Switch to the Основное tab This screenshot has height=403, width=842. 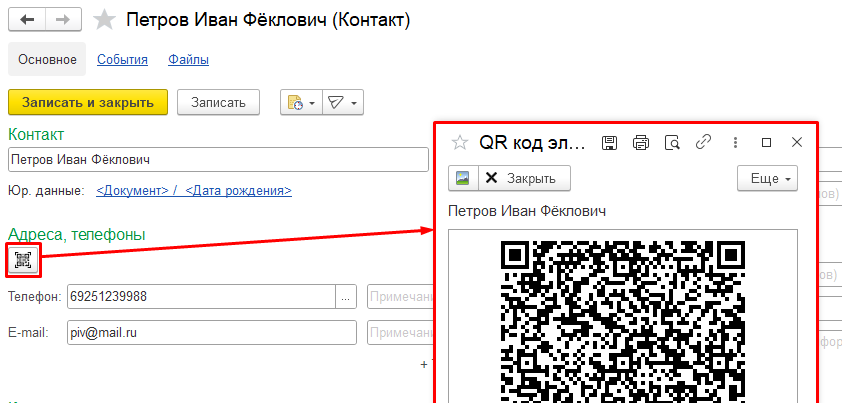[47, 60]
